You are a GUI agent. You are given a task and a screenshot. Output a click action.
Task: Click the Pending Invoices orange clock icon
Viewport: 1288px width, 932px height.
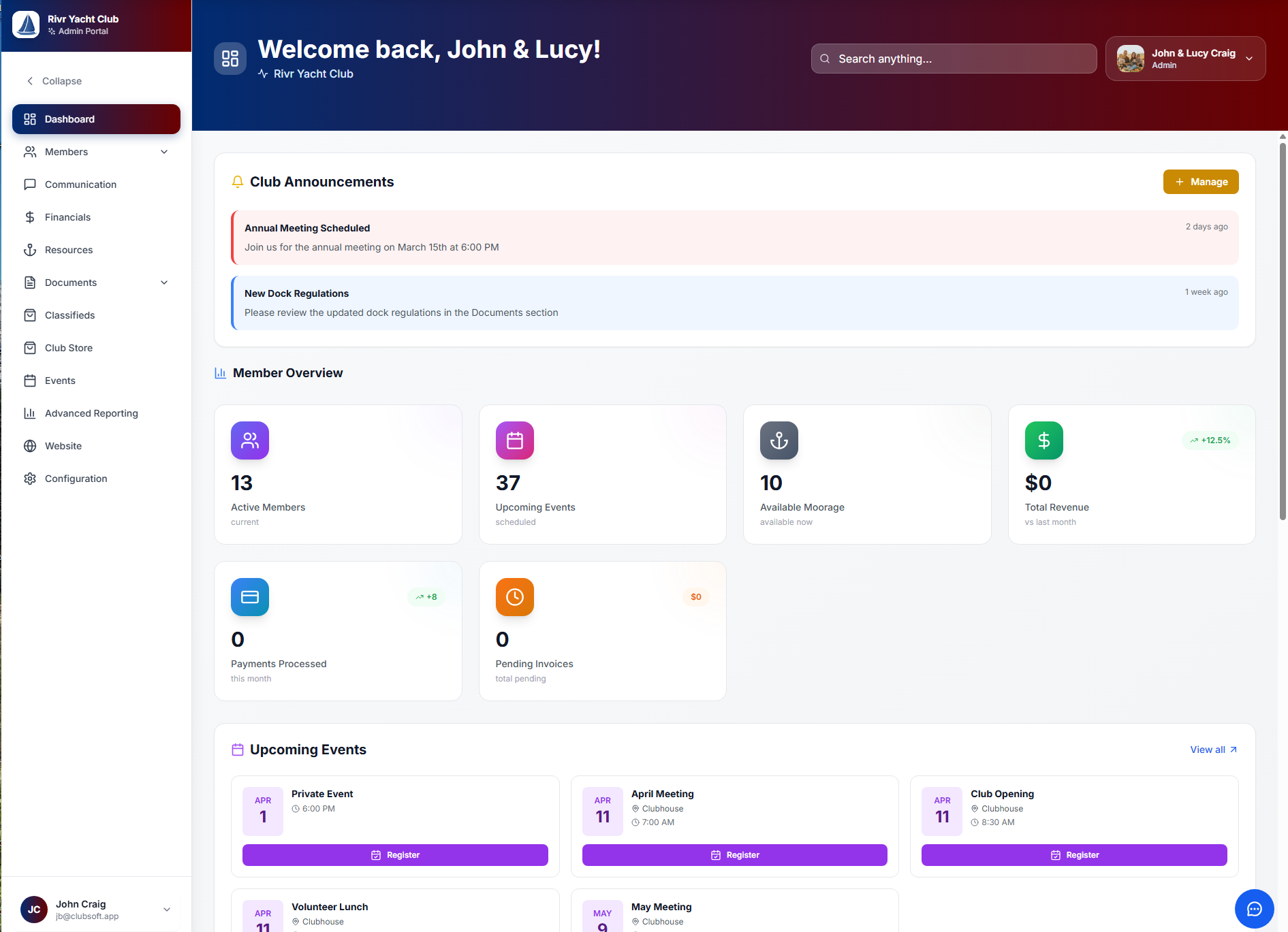[x=515, y=597]
